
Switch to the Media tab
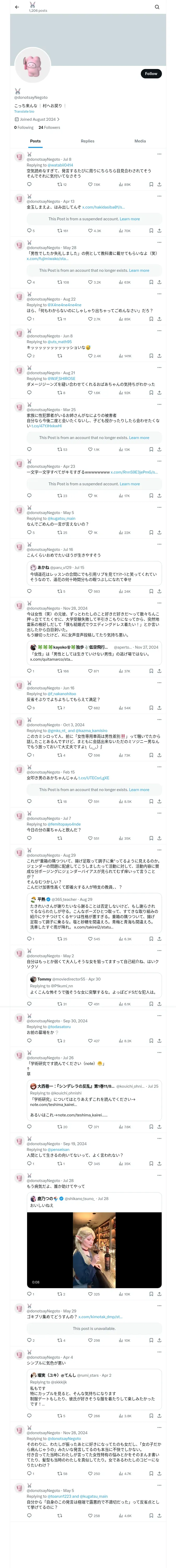coord(140,141)
